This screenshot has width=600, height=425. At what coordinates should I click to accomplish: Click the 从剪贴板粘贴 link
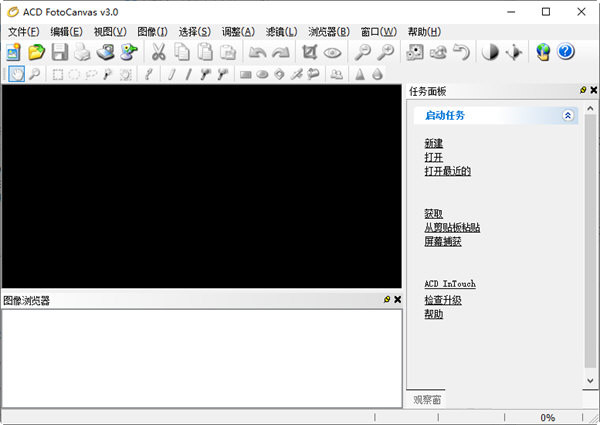tap(452, 228)
